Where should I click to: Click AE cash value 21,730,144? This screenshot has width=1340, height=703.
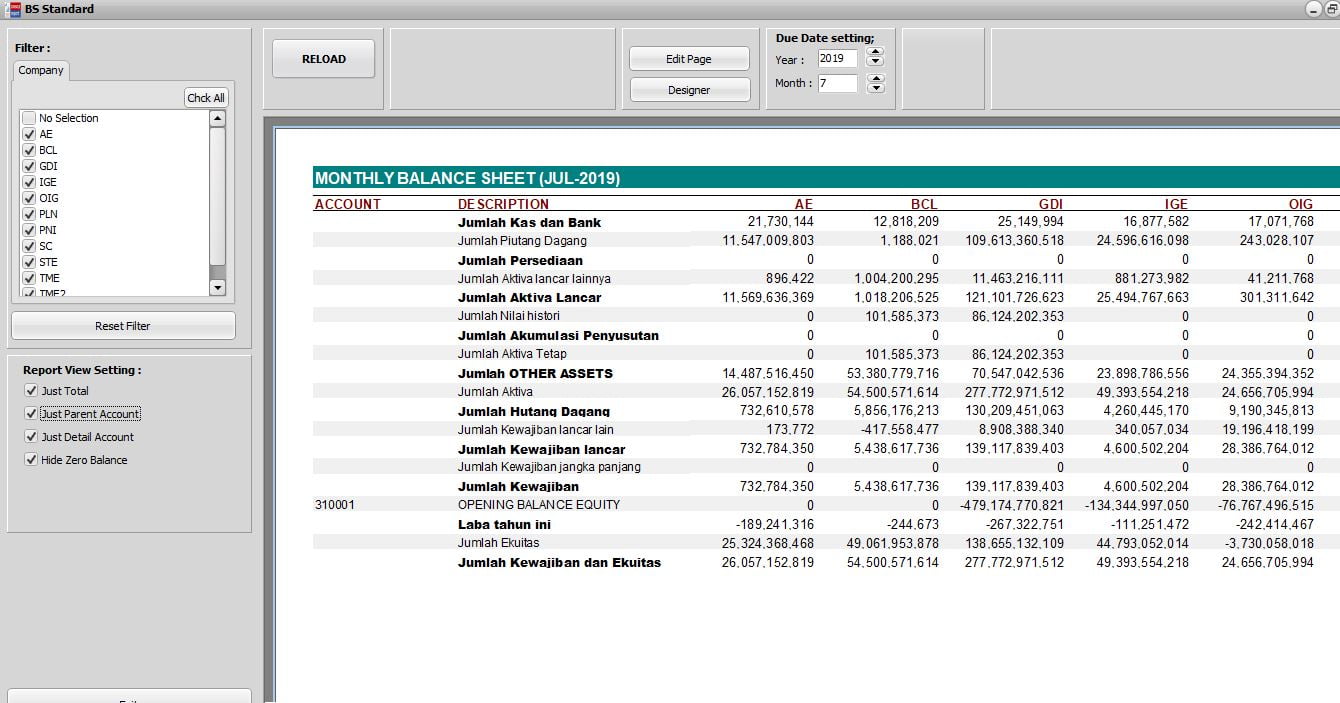pos(780,222)
